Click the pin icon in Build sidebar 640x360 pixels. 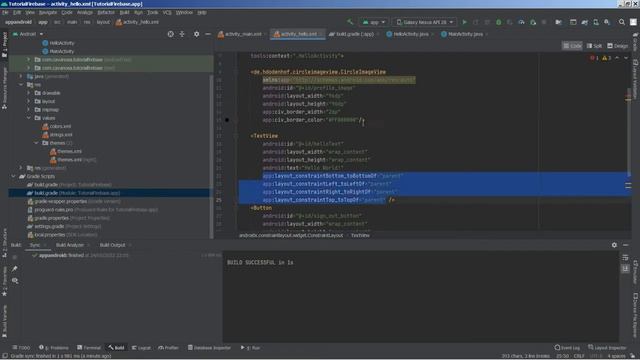[x=15, y=269]
